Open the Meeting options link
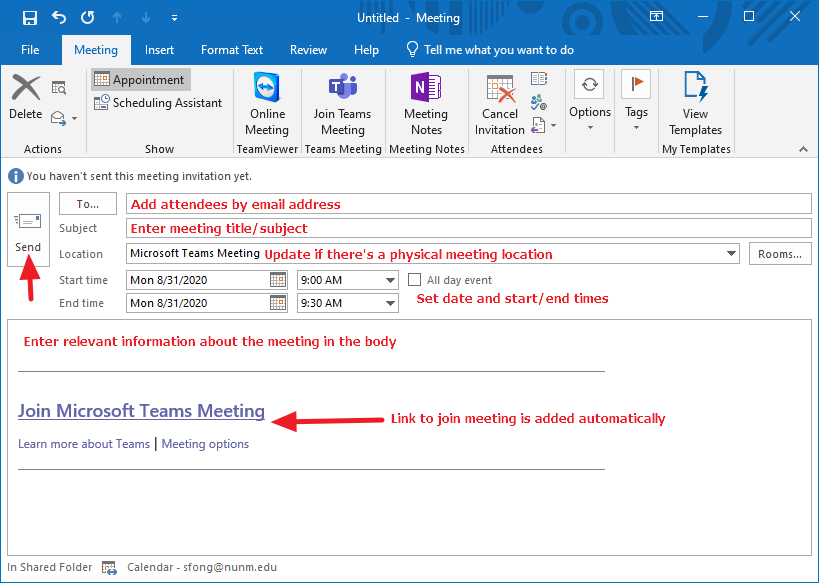The image size is (819, 583). (x=205, y=444)
